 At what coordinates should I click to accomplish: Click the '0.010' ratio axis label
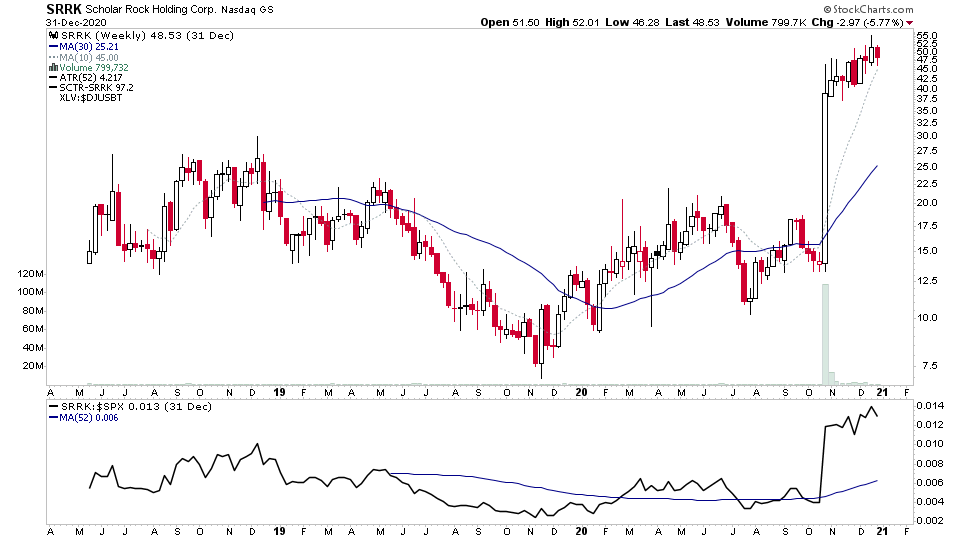[930, 444]
